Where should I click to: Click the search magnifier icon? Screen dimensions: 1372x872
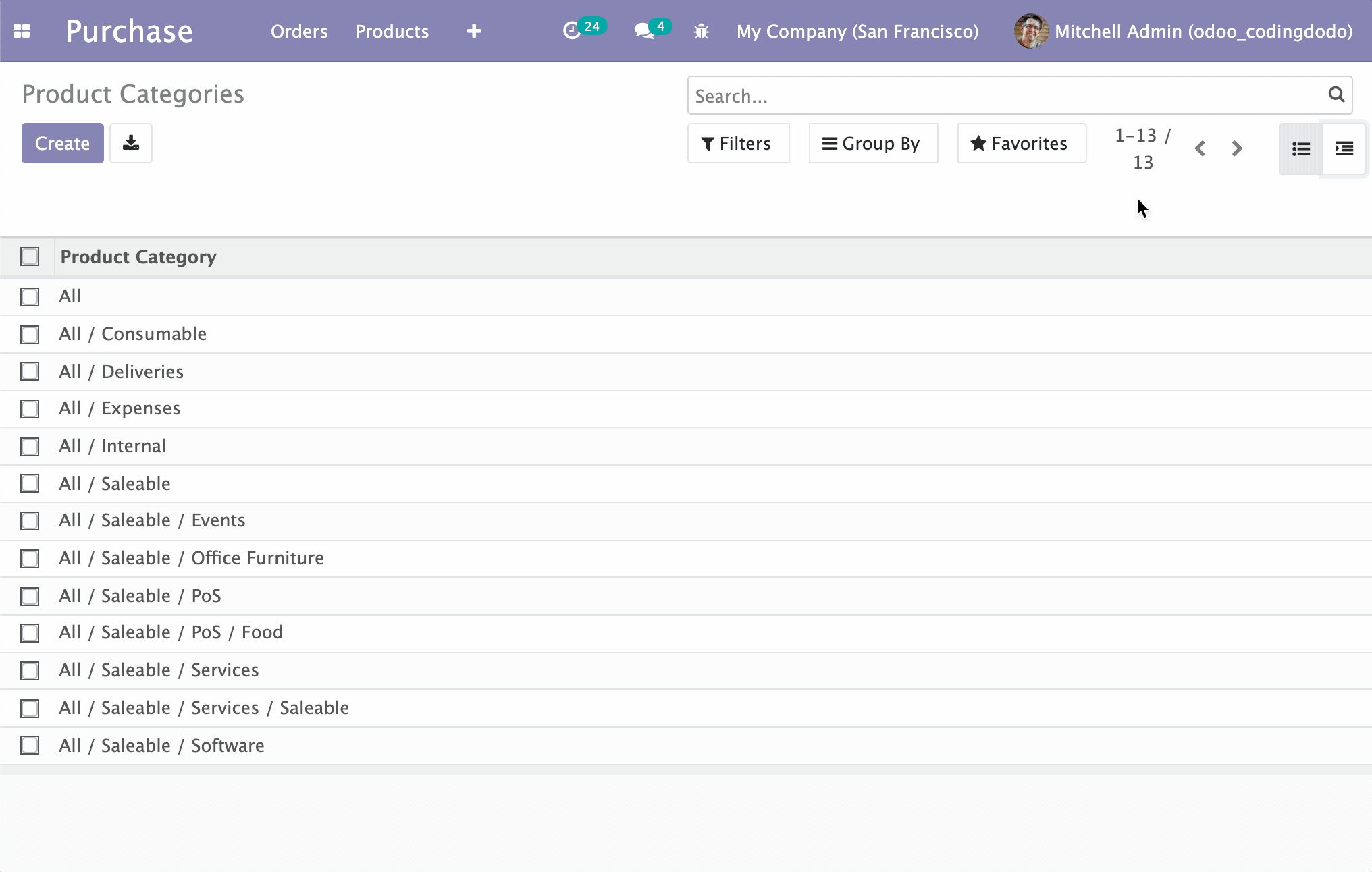pos(1336,95)
